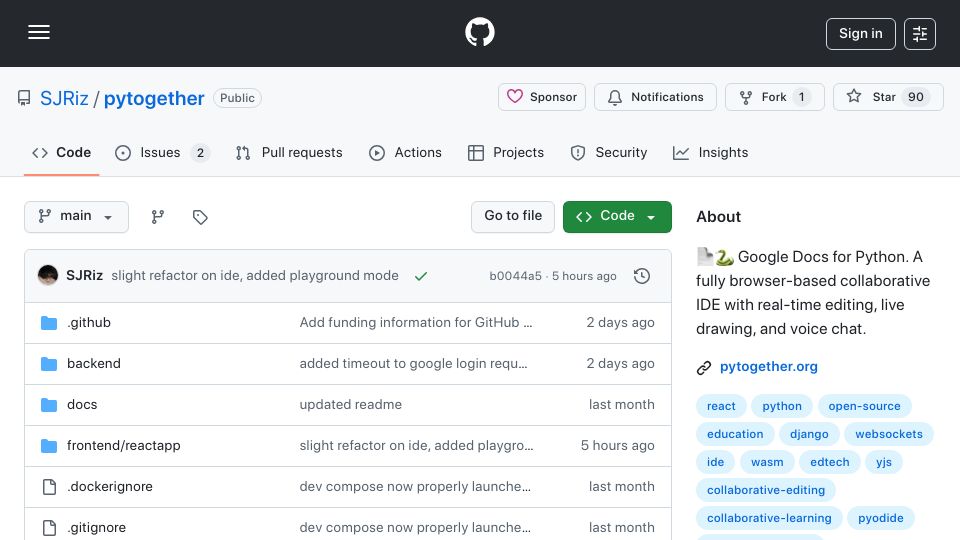Click the Sign in button
Viewport: 960px width, 540px height.
[860, 34]
